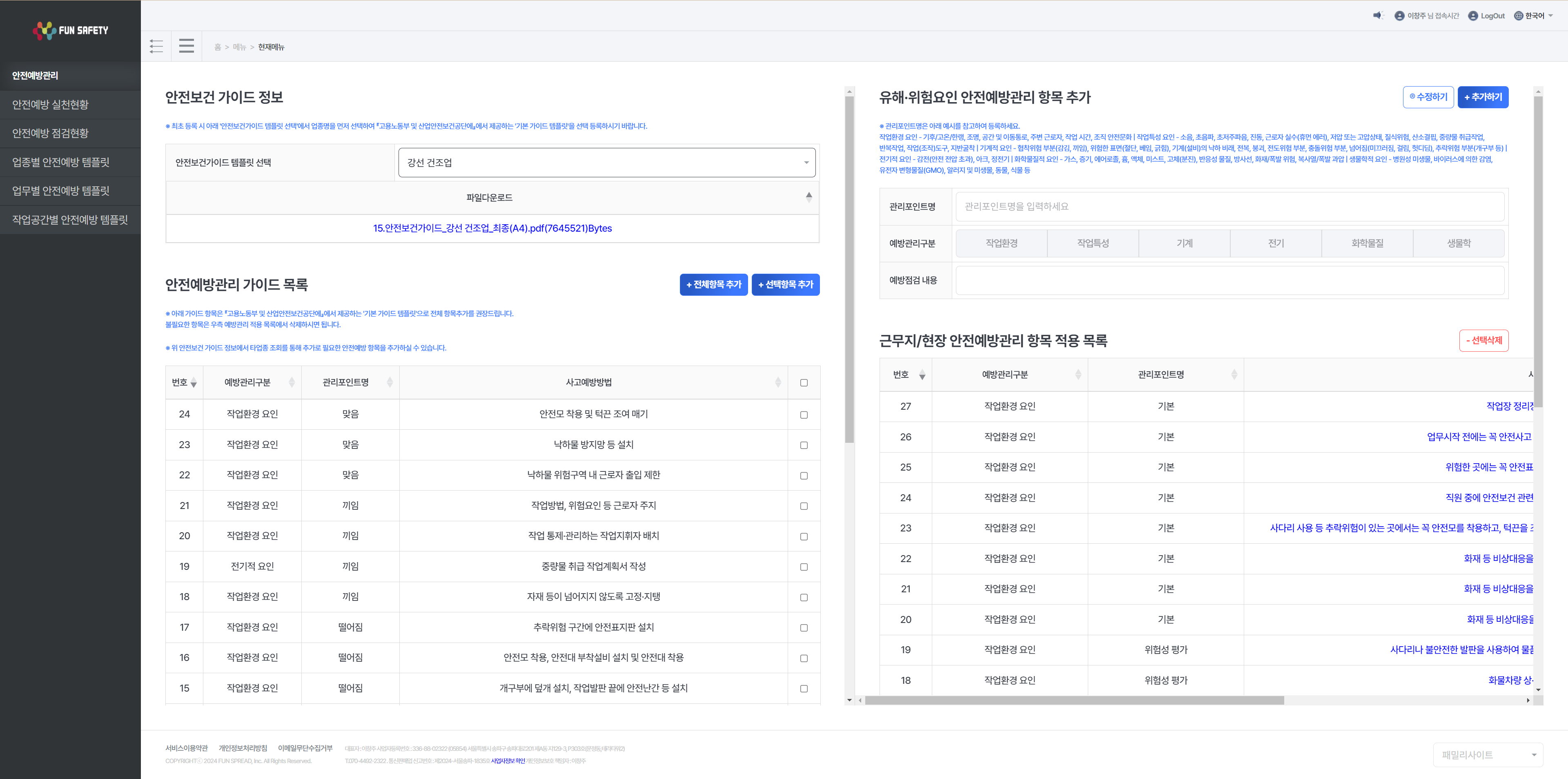
Task: Sort 파일다운로드 column arrow
Action: coord(809,197)
